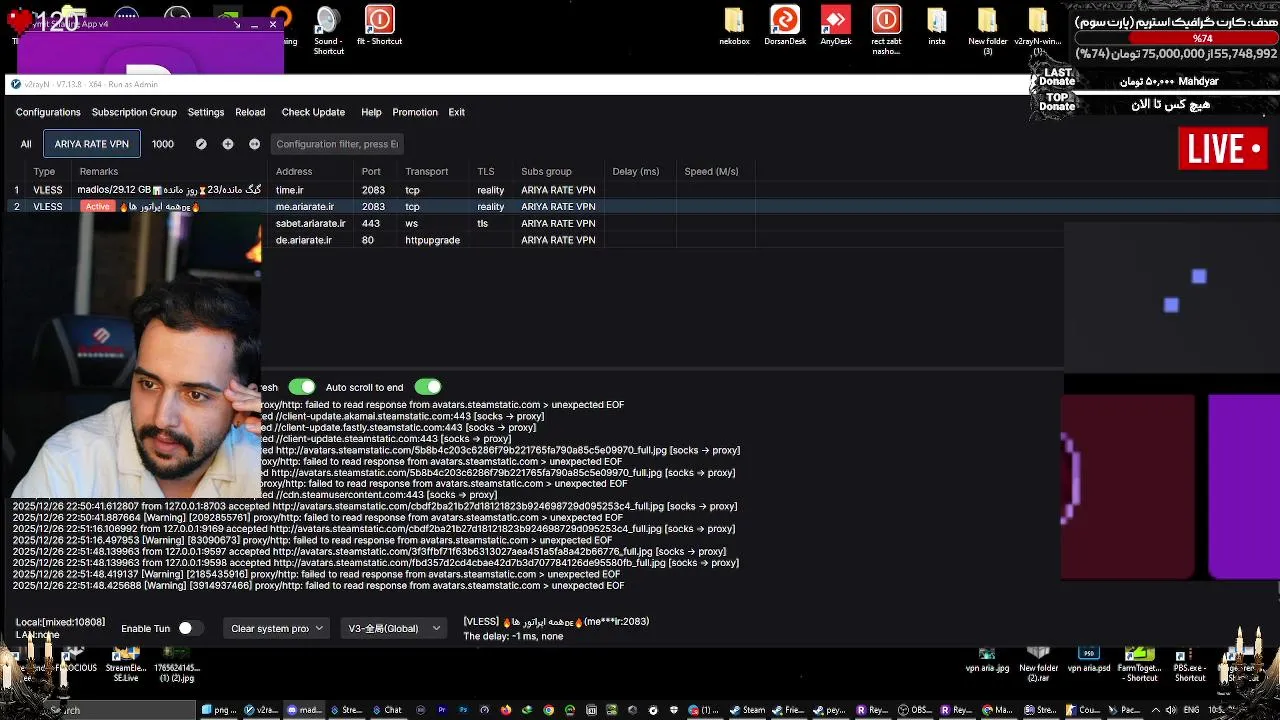Select the server row sabet.ariarate.ir
This screenshot has width=1280, height=720.
pyautogui.click(x=510, y=224)
